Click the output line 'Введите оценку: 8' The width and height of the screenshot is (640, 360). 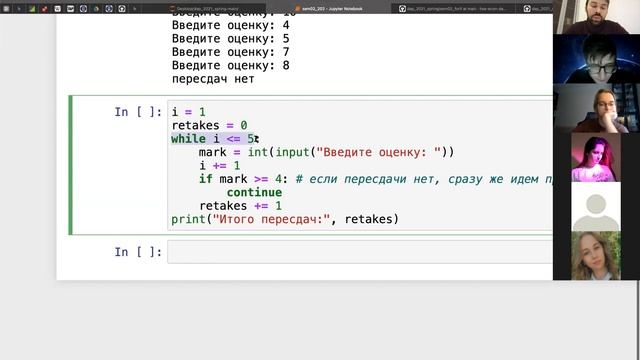coord(231,65)
